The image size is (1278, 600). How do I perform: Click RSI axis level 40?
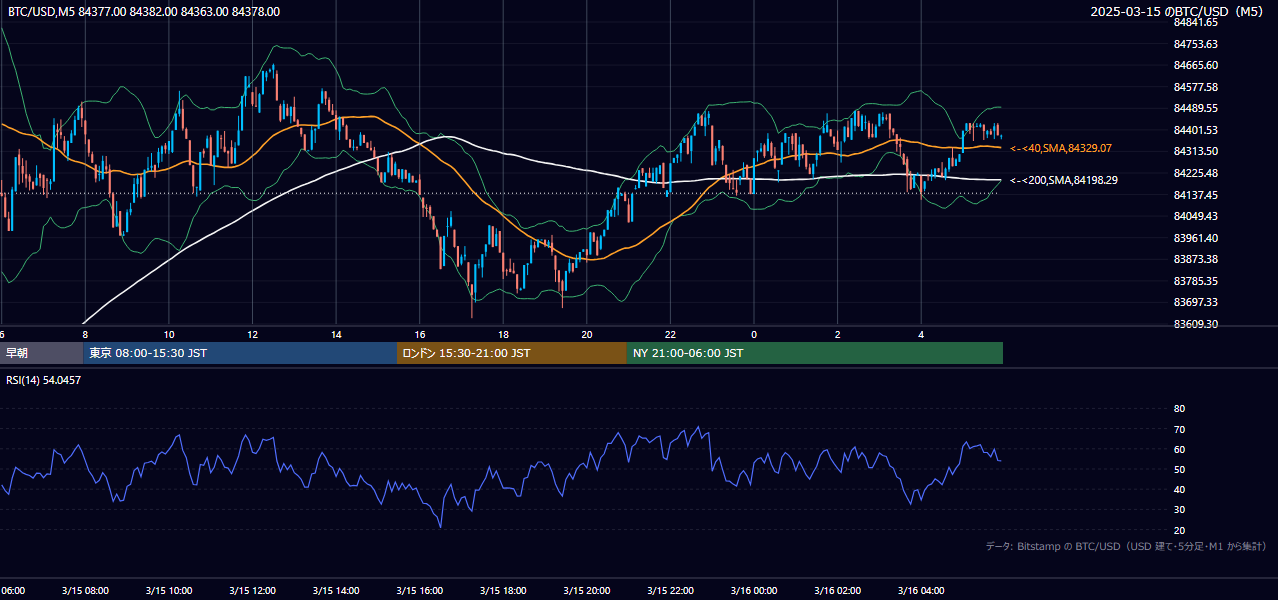click(1179, 489)
